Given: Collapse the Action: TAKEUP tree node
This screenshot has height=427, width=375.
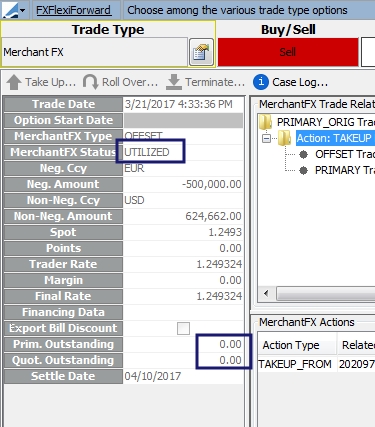Looking at the screenshot, I should tap(266, 138).
